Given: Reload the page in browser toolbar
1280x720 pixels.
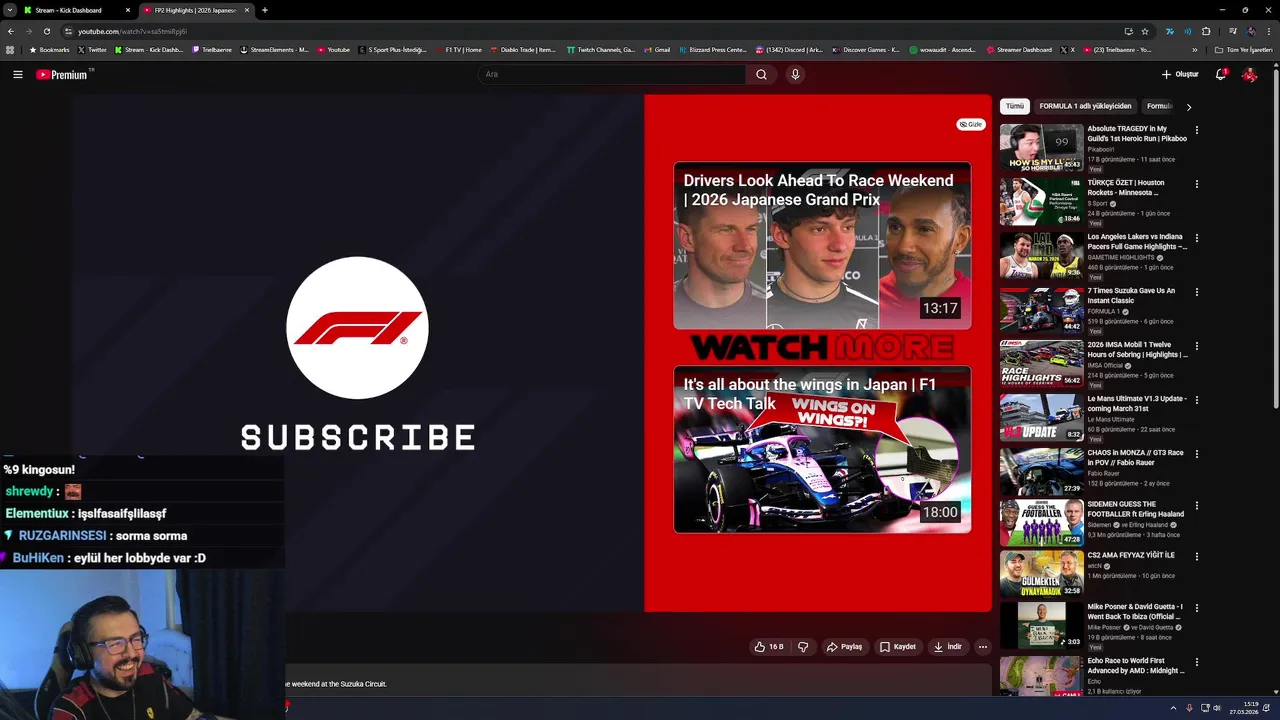Looking at the screenshot, I should click(x=46, y=31).
